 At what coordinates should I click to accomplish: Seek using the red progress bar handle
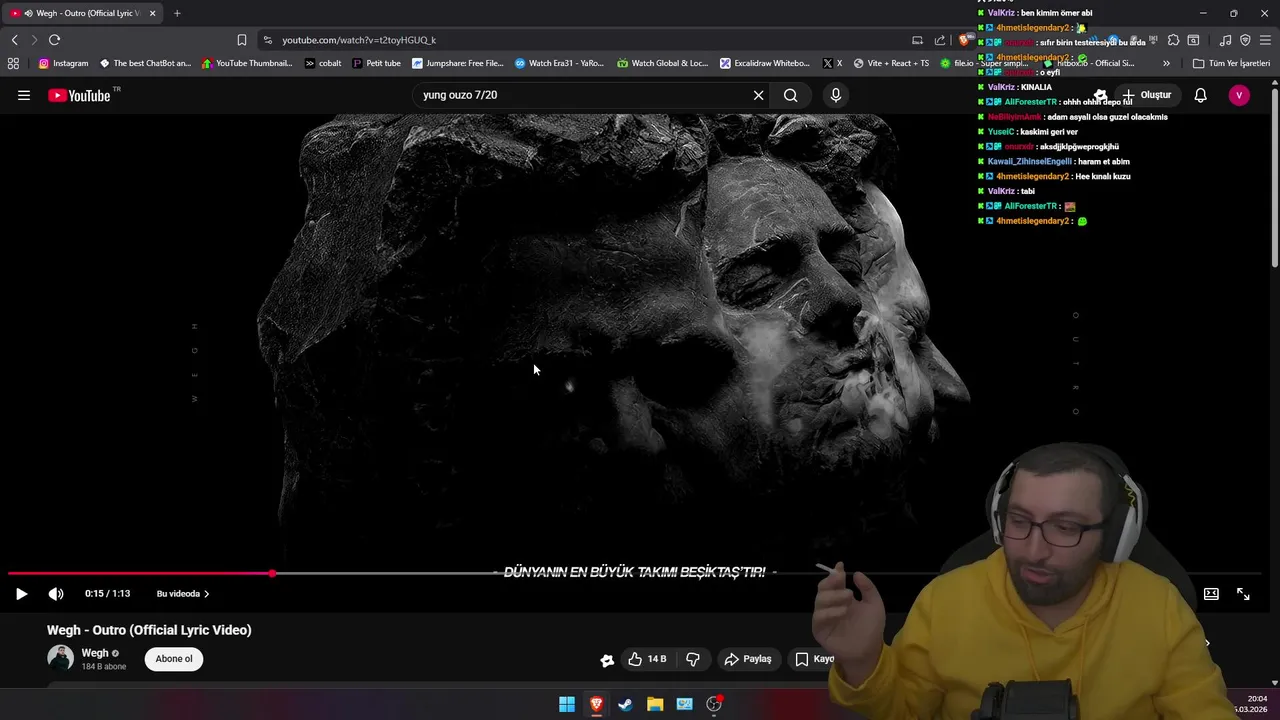click(x=272, y=573)
